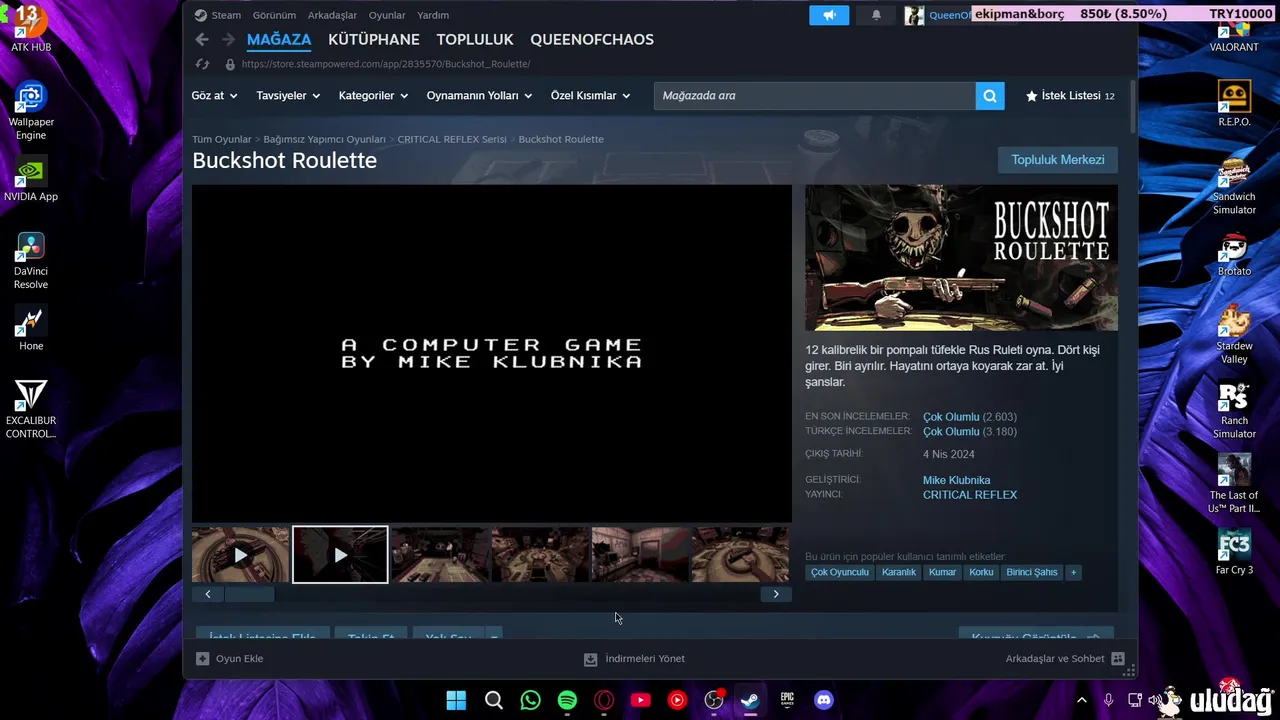Image resolution: width=1280 pixels, height=720 pixels.
Task: Show more tags with the plus button
Action: 1073,572
